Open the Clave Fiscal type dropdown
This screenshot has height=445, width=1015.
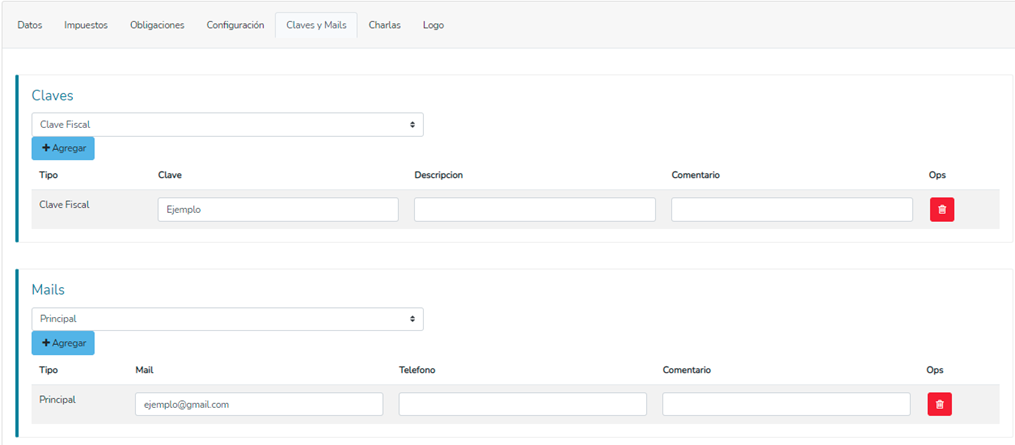coord(227,125)
